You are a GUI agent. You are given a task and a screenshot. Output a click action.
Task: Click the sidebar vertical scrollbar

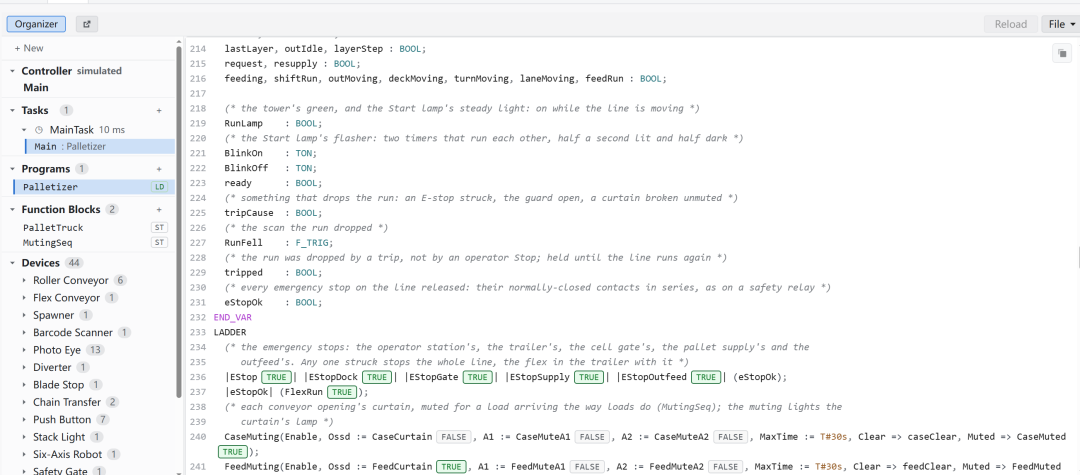pos(180,220)
